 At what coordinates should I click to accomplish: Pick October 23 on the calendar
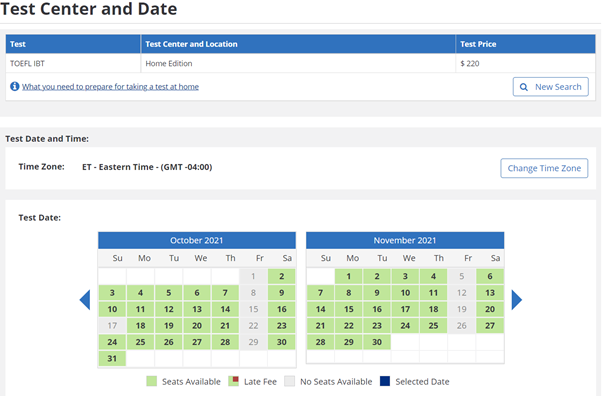(x=282, y=326)
